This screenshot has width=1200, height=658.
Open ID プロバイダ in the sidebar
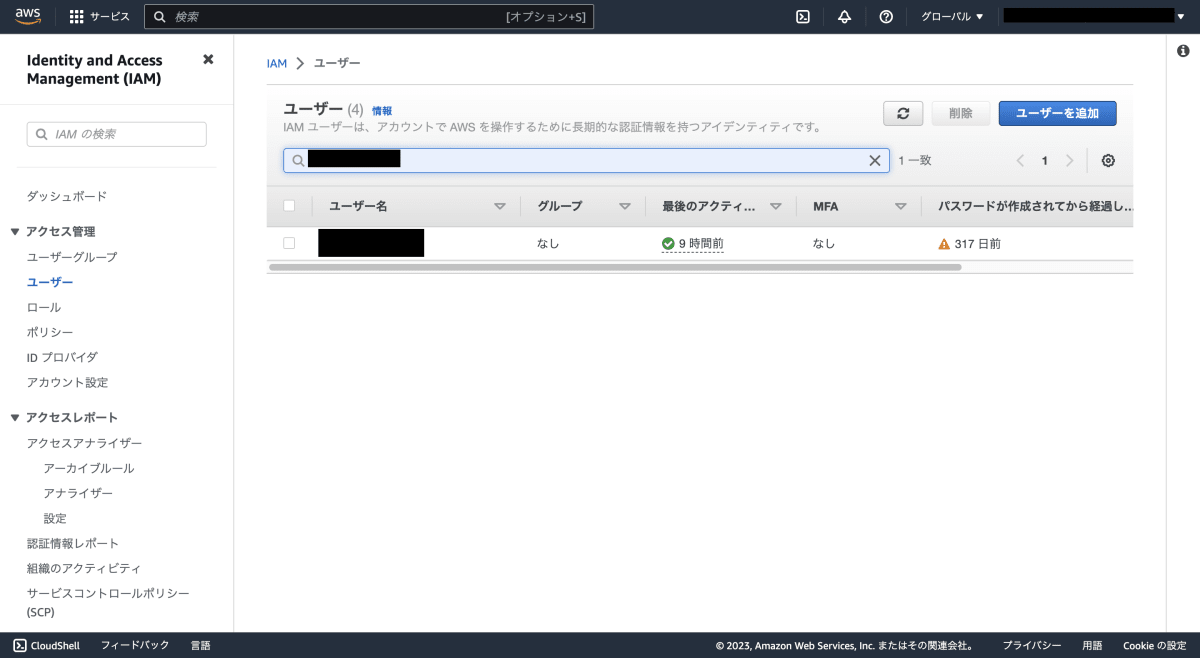click(62, 357)
